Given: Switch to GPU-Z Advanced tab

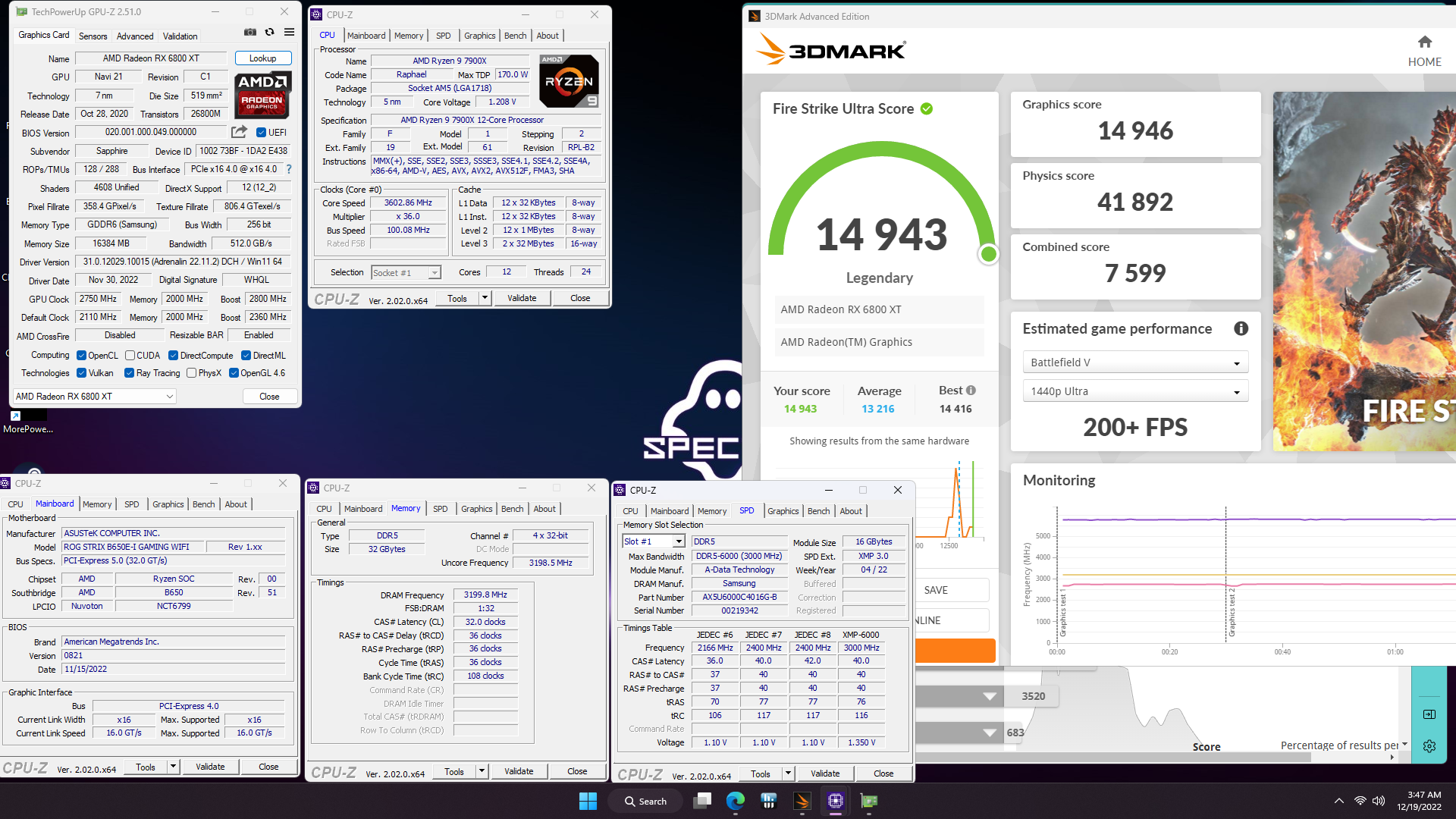Looking at the screenshot, I should [x=135, y=36].
